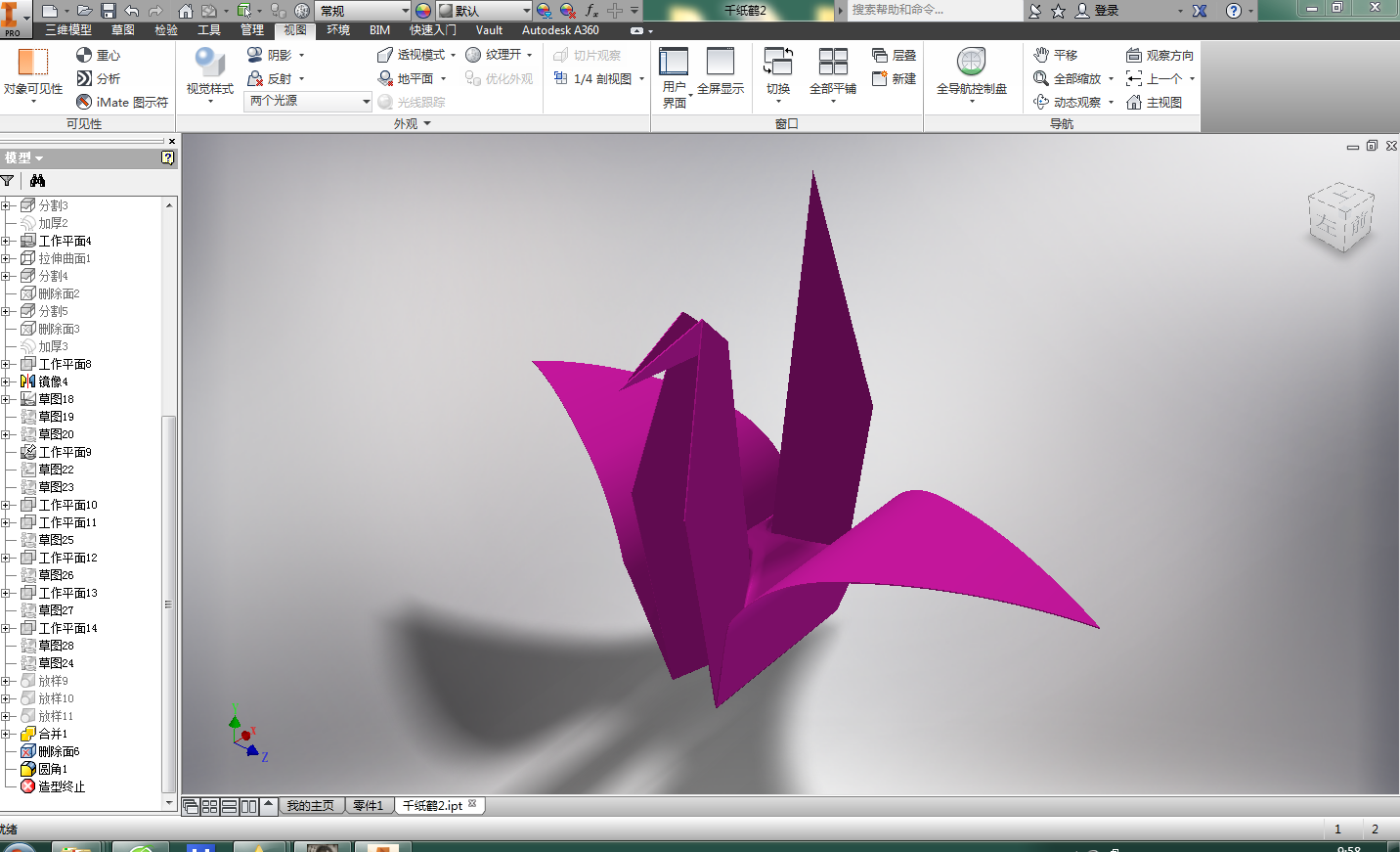Open 工具 ribbon tab
The image size is (1400, 852).
click(209, 30)
